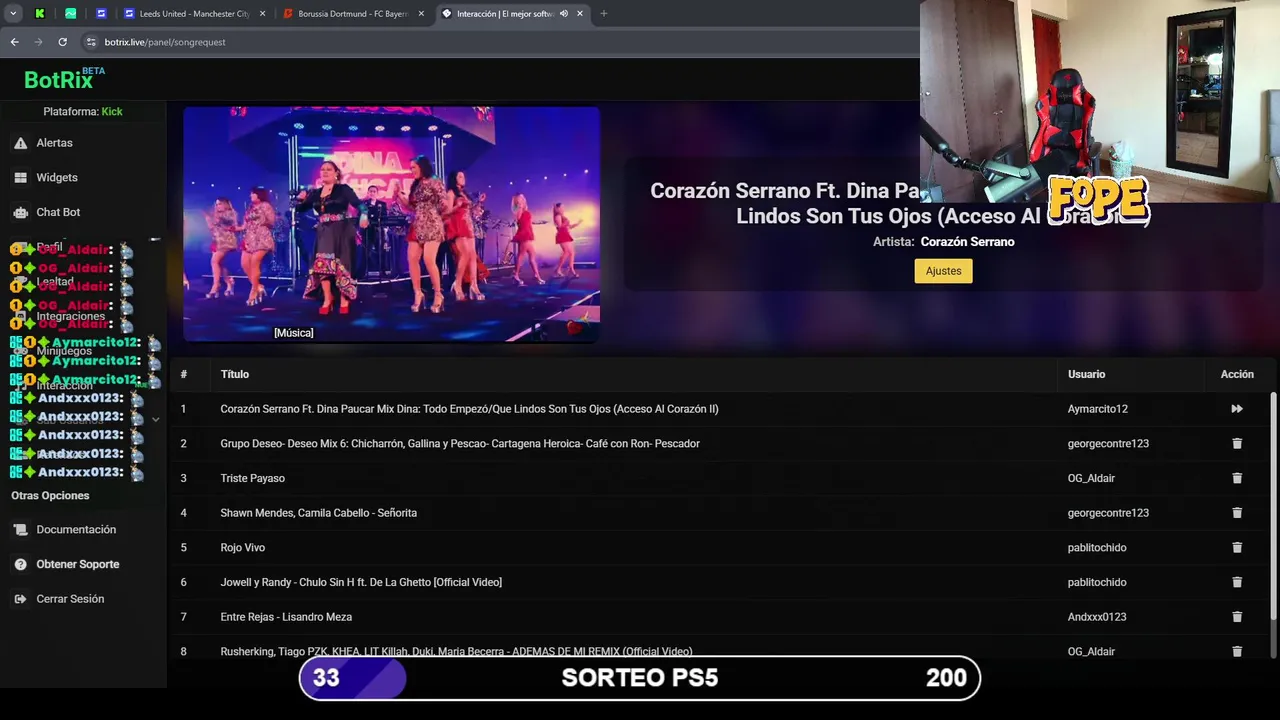1280x720 pixels.
Task: Click user Aymarcito12 in the first row
Action: pyautogui.click(x=1097, y=409)
